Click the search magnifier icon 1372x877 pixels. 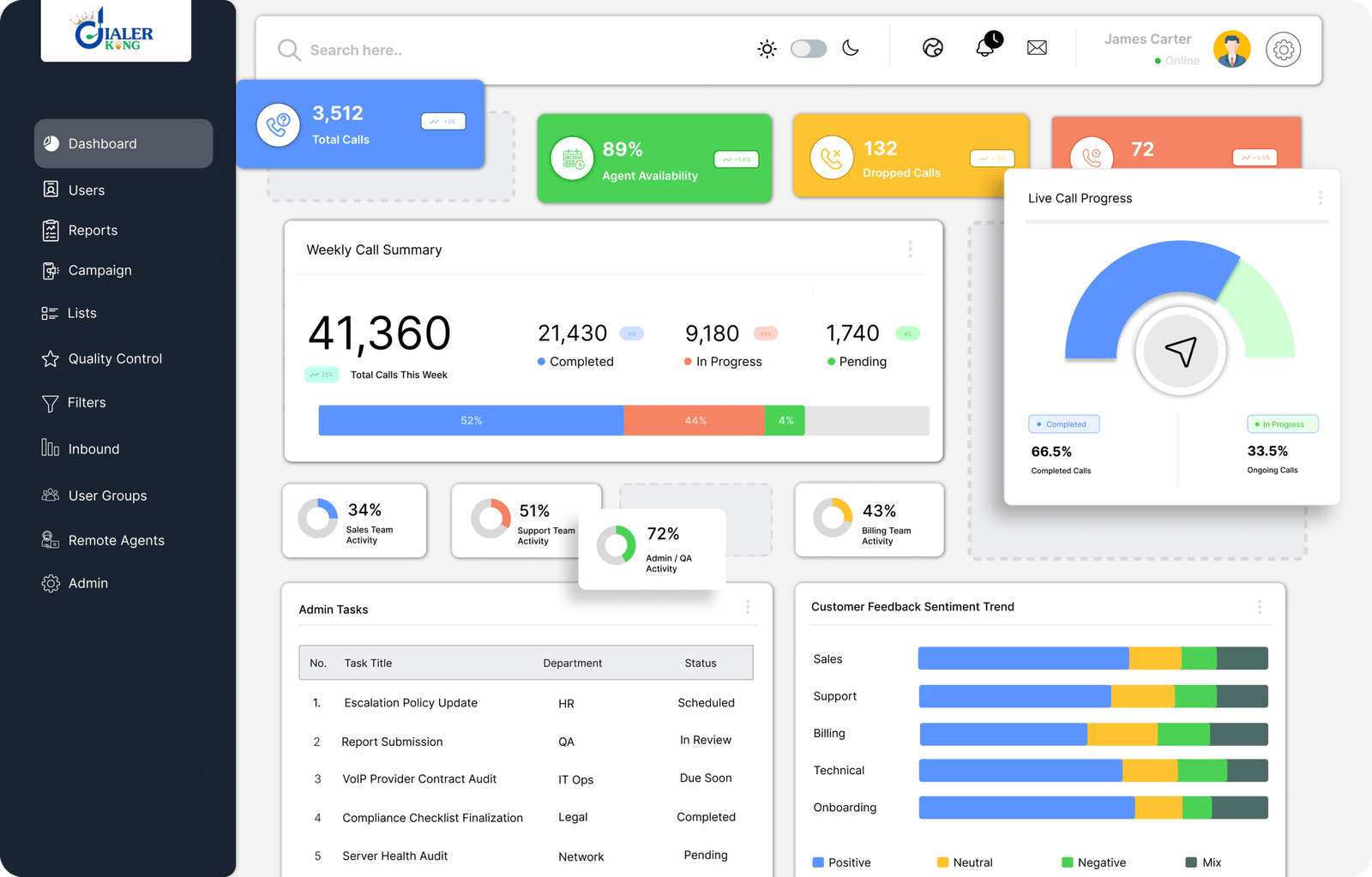coord(288,50)
